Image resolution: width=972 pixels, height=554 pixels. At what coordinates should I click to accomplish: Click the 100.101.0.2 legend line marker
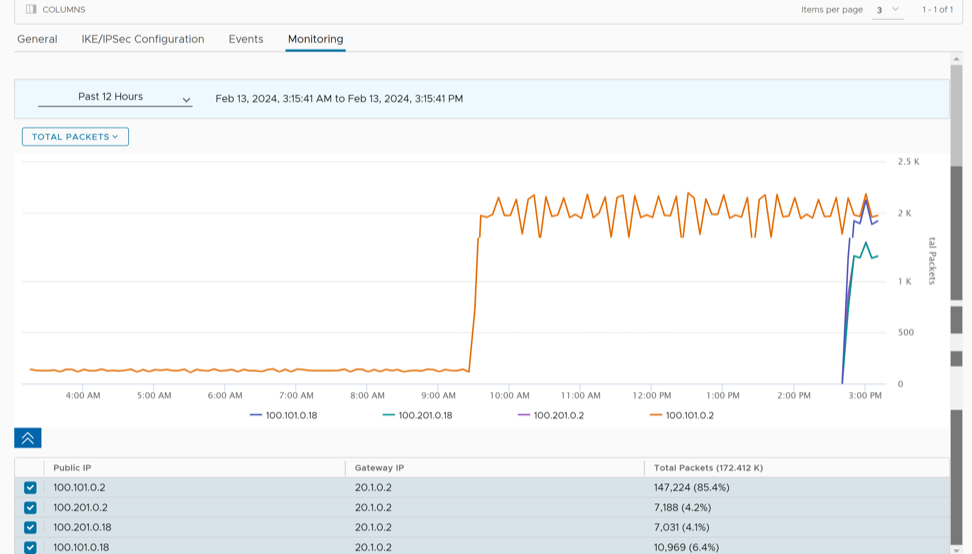[x=656, y=415]
